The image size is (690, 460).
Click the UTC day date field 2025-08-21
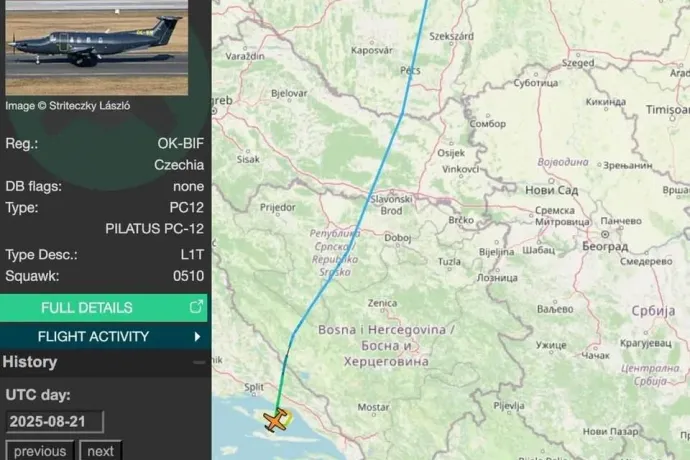[x=55, y=422]
